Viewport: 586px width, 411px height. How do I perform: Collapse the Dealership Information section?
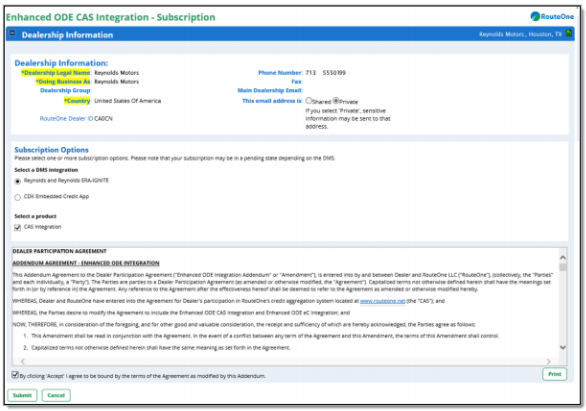pyautogui.click(x=12, y=33)
